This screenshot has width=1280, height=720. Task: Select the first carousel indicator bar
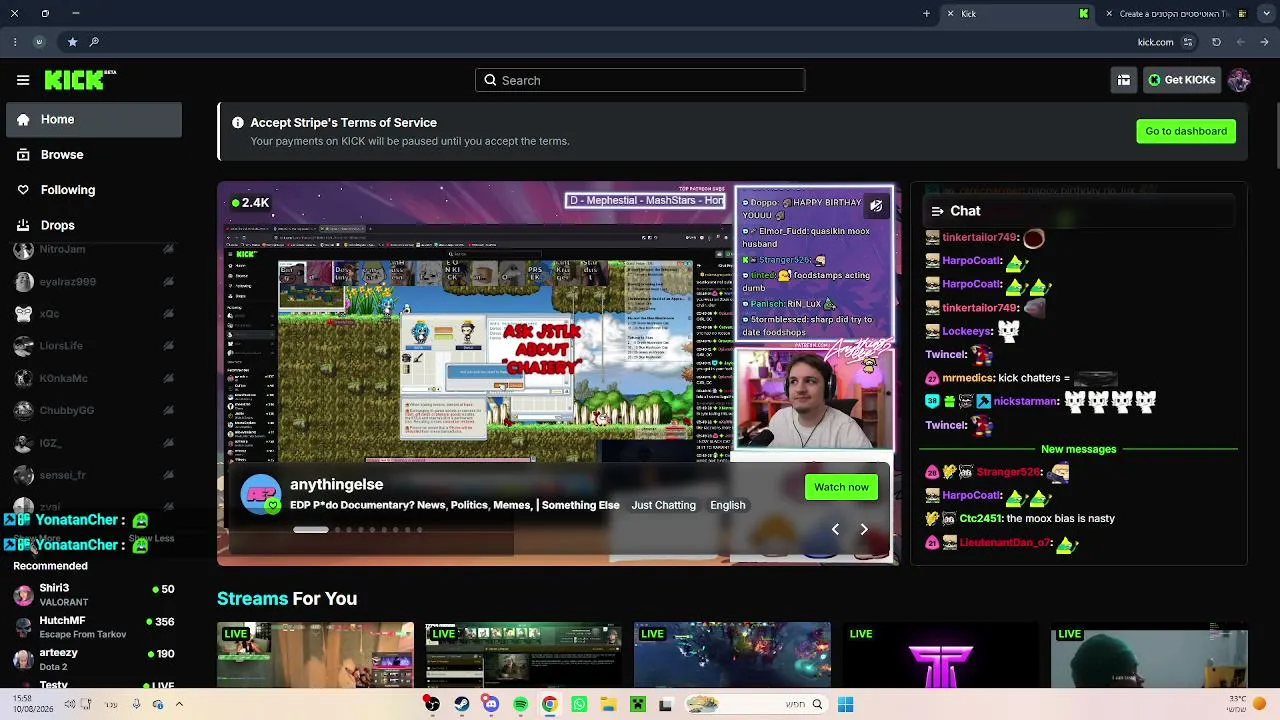(311, 530)
